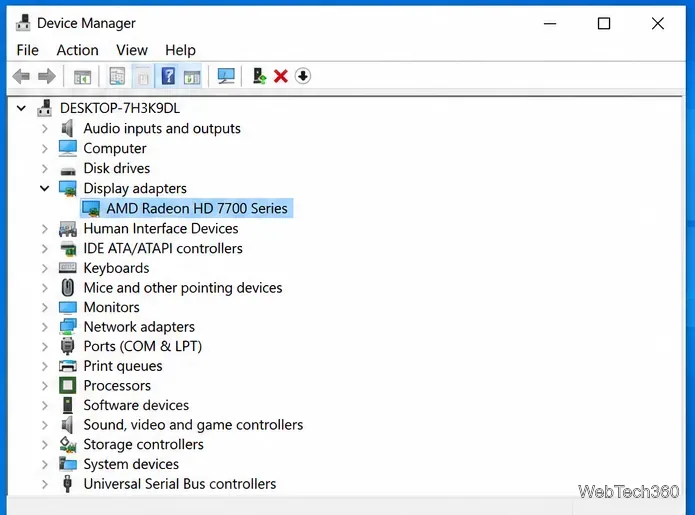Close the Device Manager window
Image resolution: width=695 pixels, height=515 pixels.
658,23
